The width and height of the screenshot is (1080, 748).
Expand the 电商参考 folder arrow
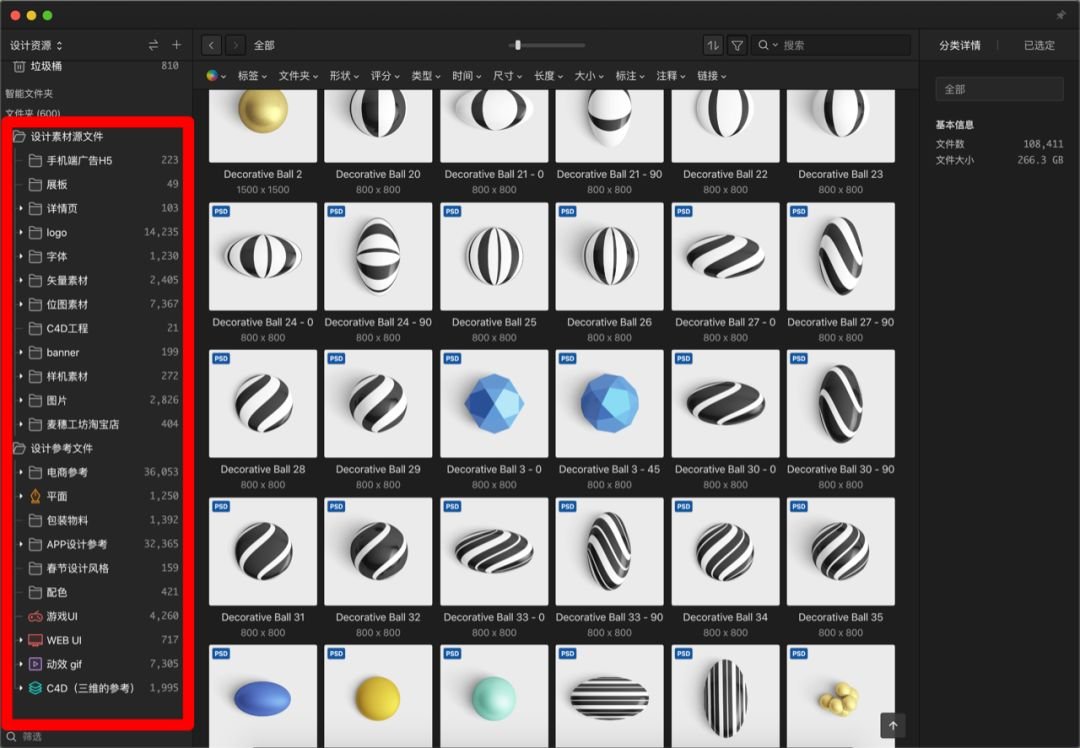(21, 472)
